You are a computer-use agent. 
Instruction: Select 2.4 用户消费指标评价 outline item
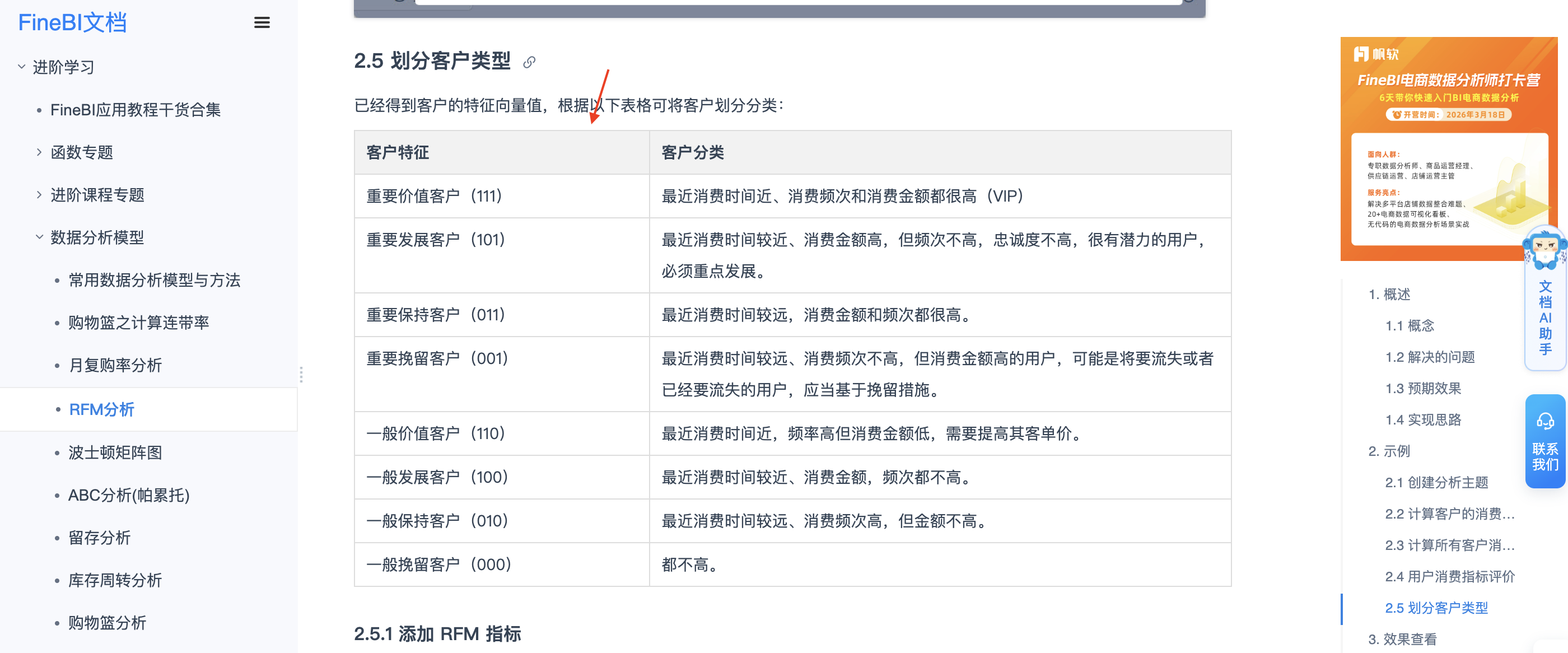(1449, 576)
